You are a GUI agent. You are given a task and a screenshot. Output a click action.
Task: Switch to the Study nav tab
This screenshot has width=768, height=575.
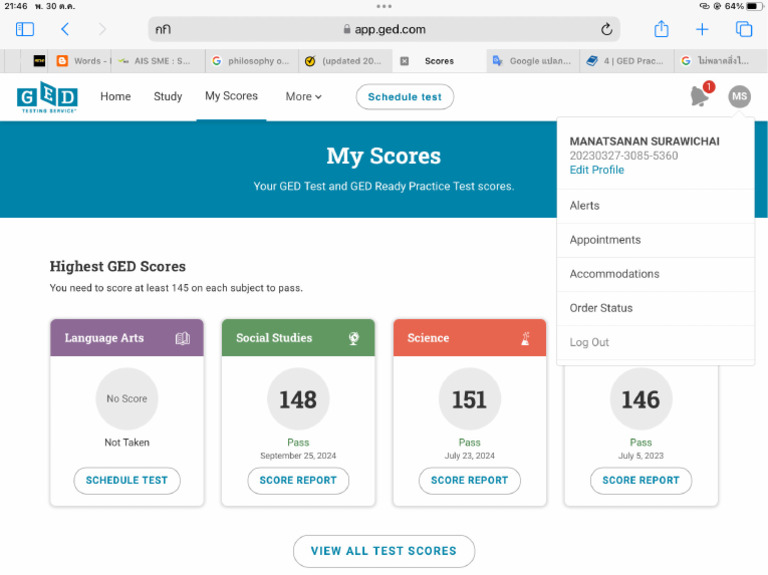pos(168,97)
